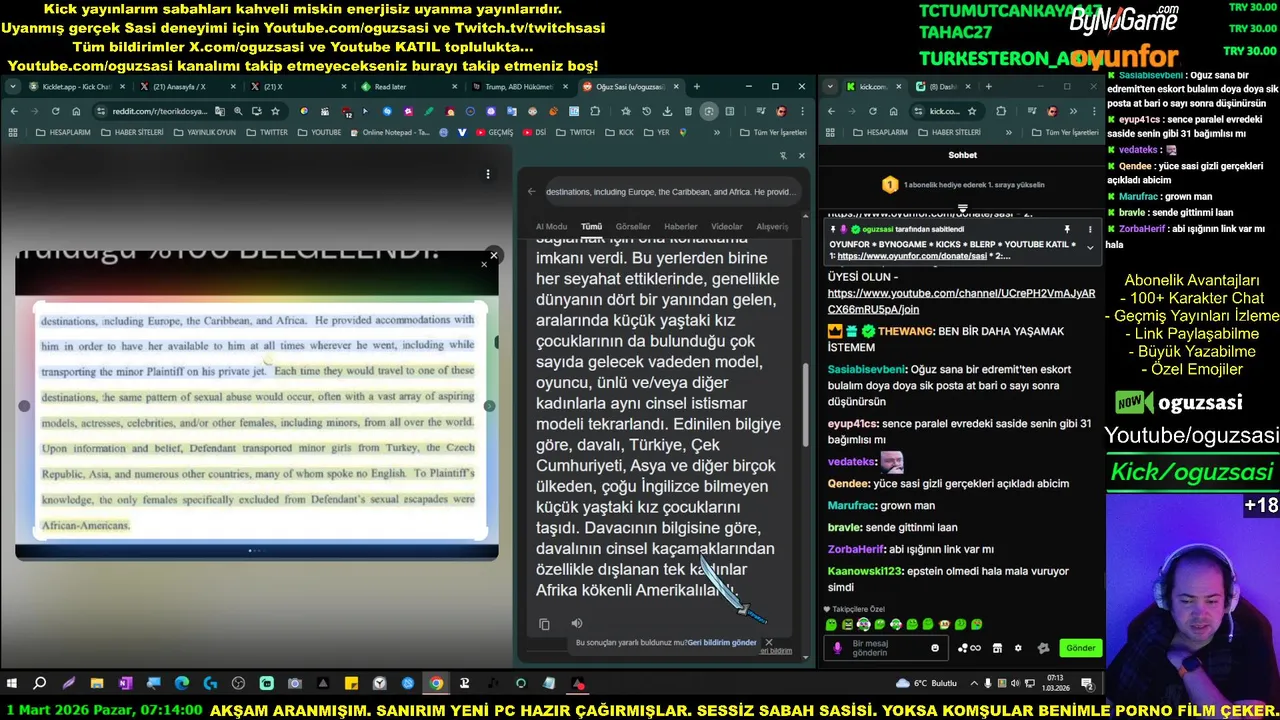Select the 'Alışveriş' tab
Image resolution: width=1280 pixels, height=720 pixels.
pos(773,226)
